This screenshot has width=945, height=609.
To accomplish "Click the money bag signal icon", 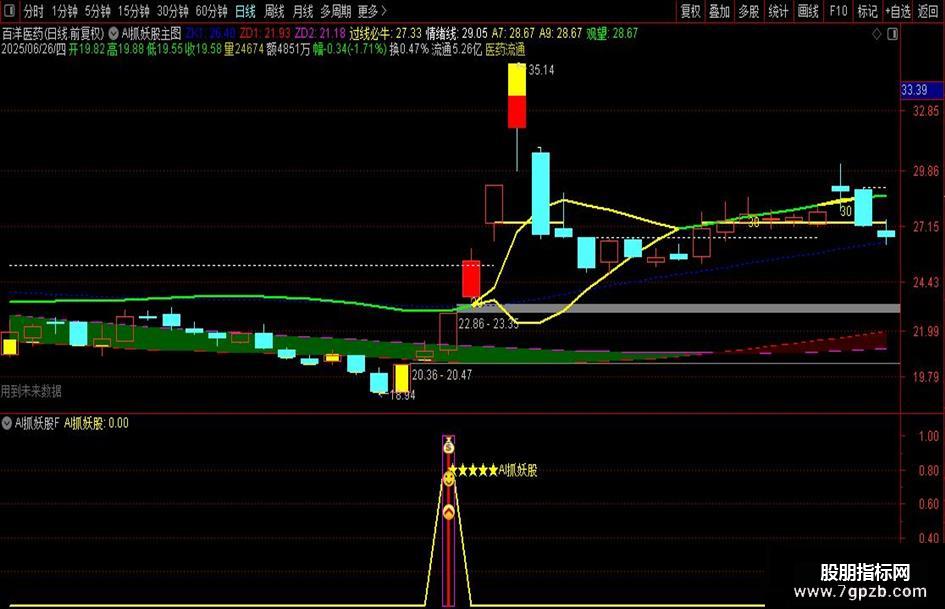I will click(x=448, y=446).
